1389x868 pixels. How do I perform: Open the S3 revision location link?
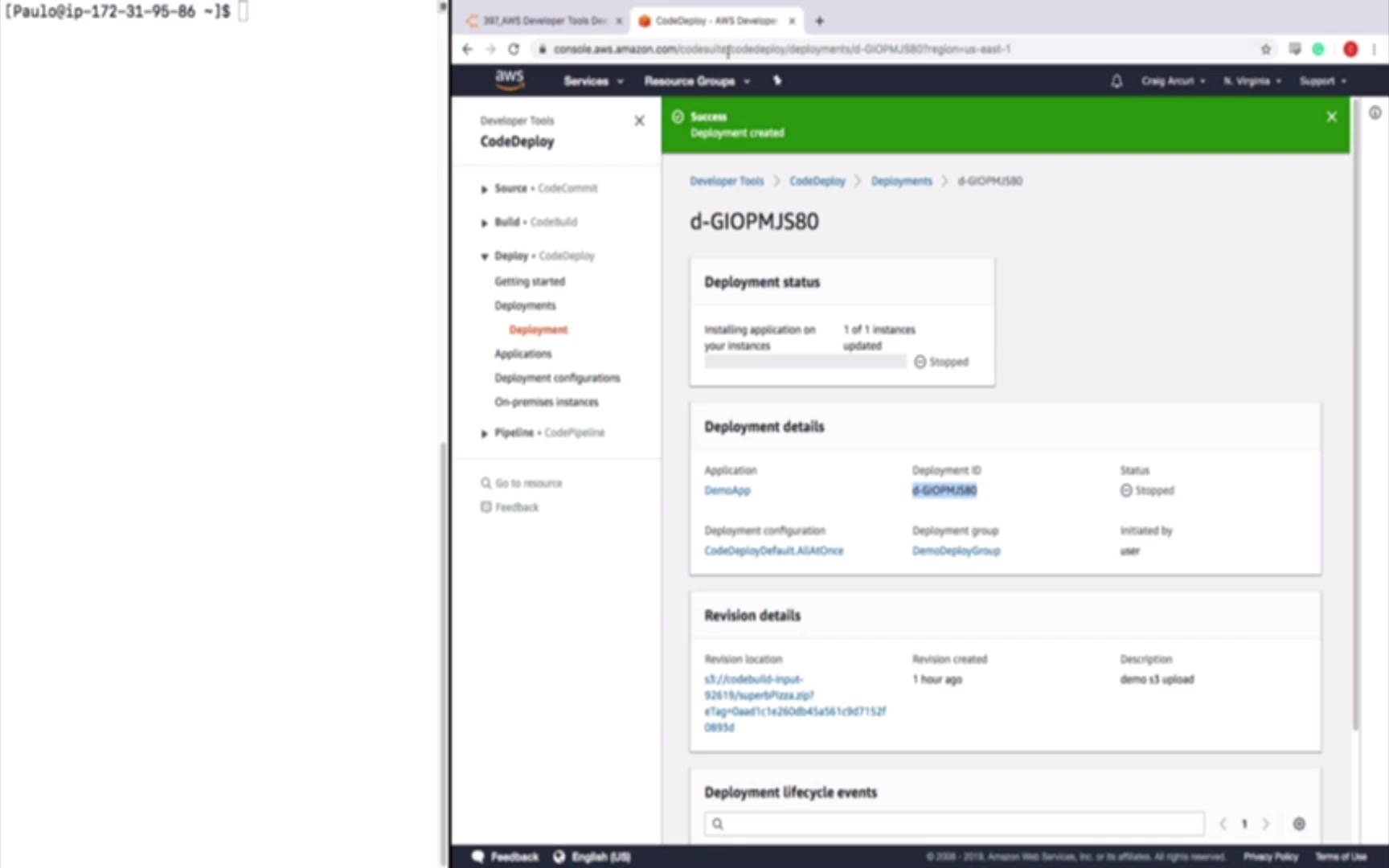[795, 703]
